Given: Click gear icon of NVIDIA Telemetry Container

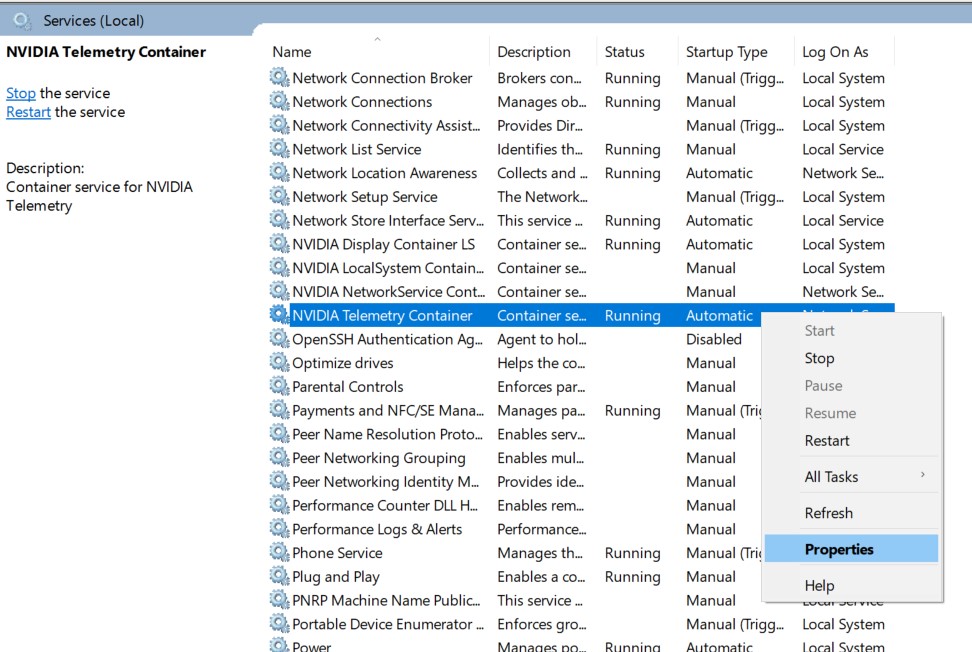Looking at the screenshot, I should tap(279, 315).
